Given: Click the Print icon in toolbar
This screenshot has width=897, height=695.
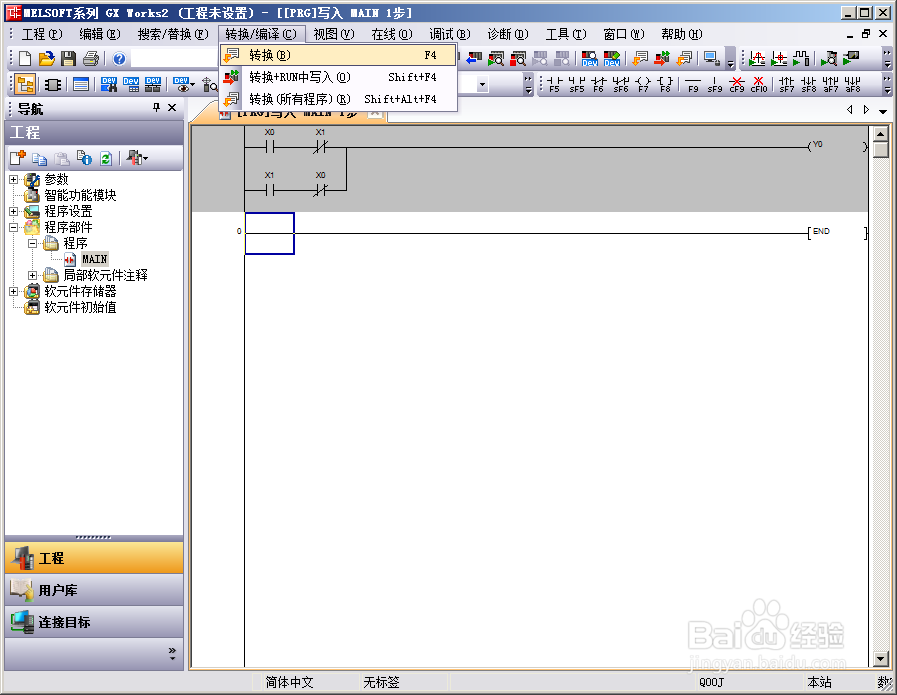Looking at the screenshot, I should tap(91, 58).
